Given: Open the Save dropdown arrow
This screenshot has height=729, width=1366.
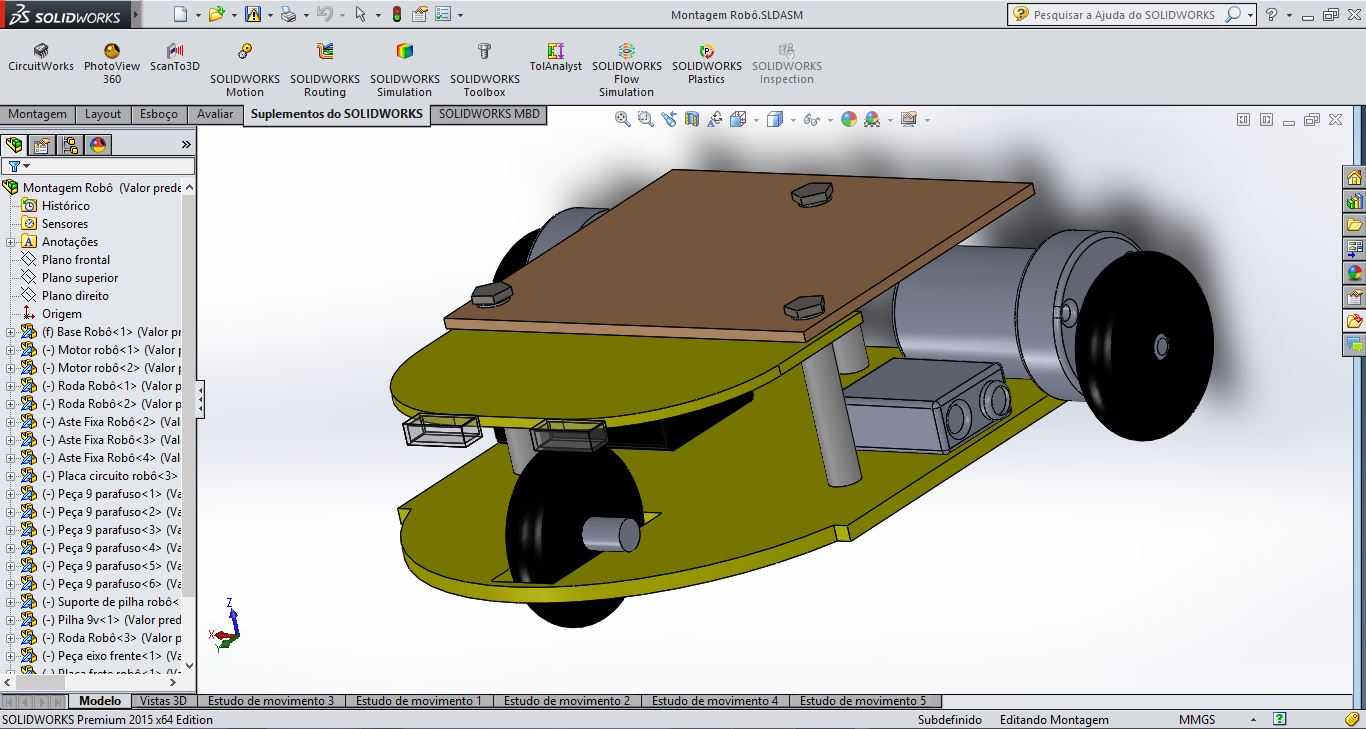Looking at the screenshot, I should coord(270,15).
